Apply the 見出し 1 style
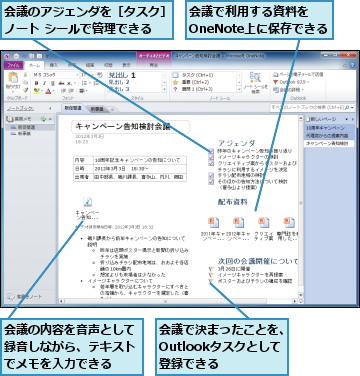The height and width of the screenshot is (376, 360). pyautogui.click(x=122, y=75)
